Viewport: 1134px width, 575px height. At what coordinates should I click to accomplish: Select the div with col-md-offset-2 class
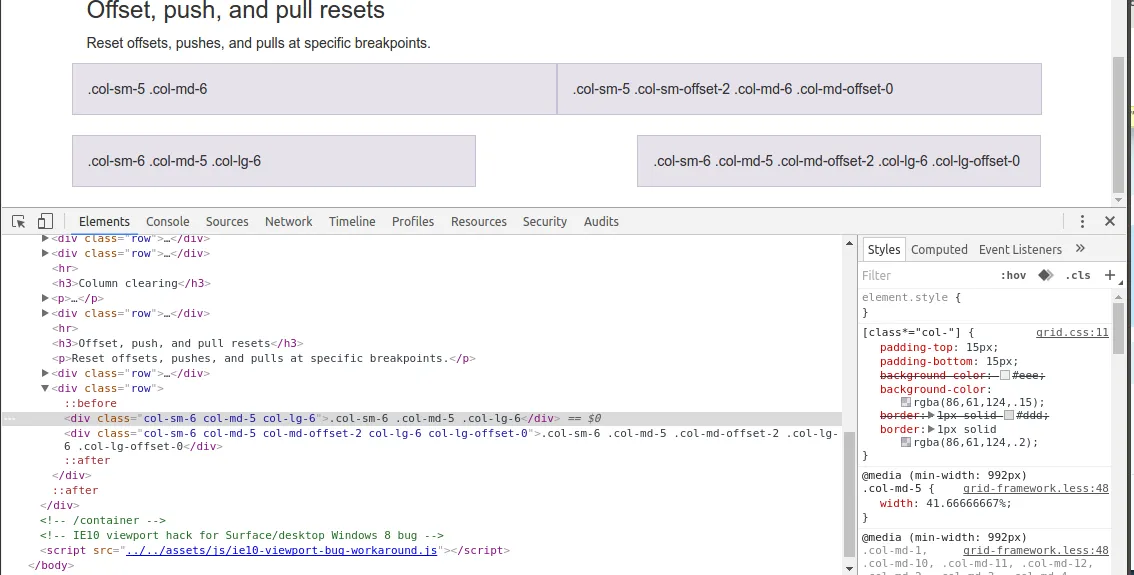(451, 440)
